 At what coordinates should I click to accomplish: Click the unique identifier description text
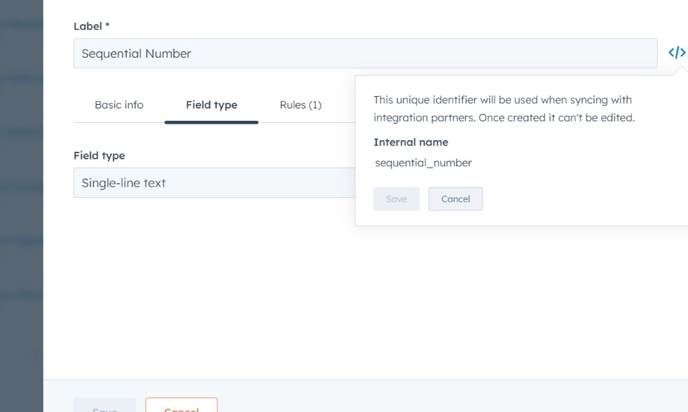tap(504, 109)
